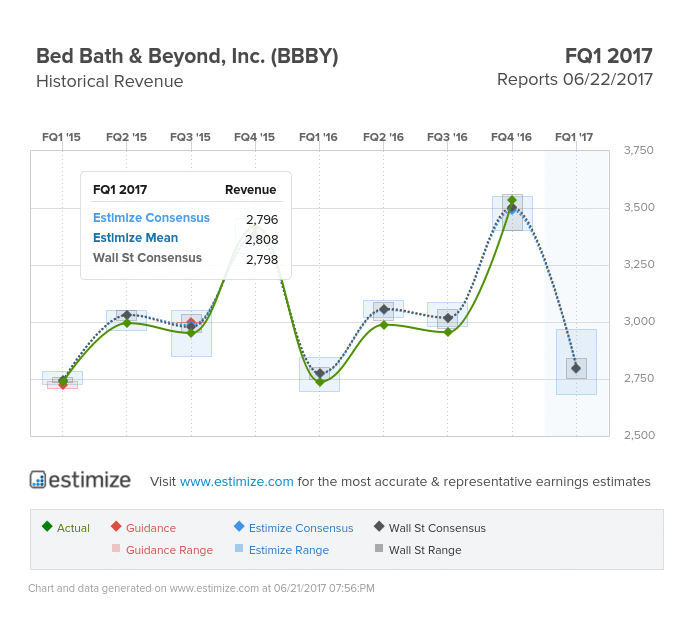Click the Actual legend label

coord(73,528)
